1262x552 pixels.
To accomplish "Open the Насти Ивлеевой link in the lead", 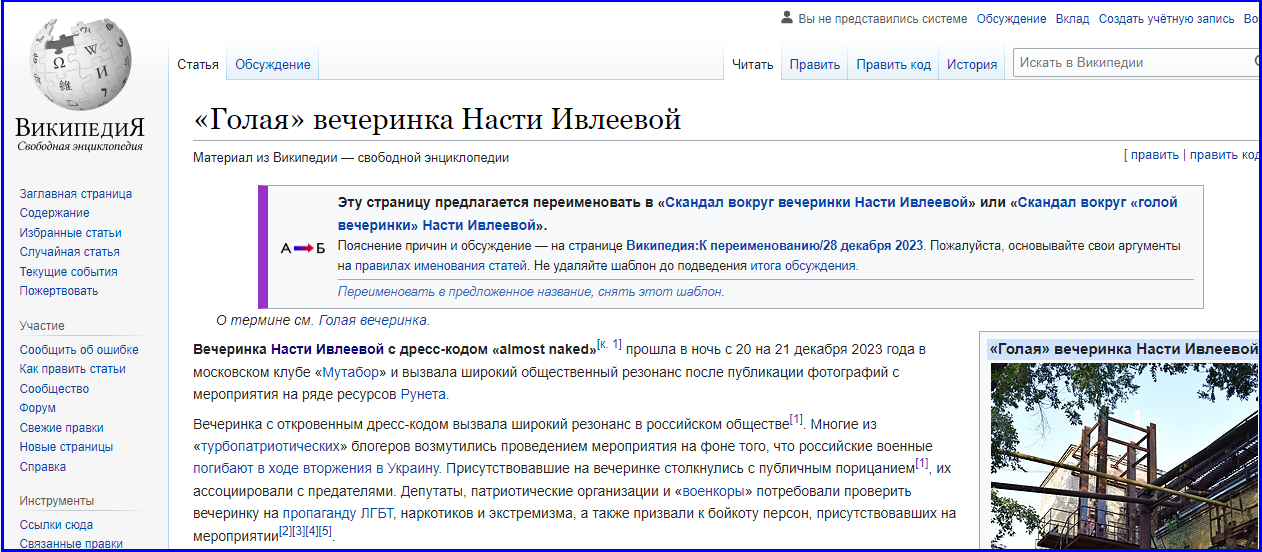I will tap(327, 349).
